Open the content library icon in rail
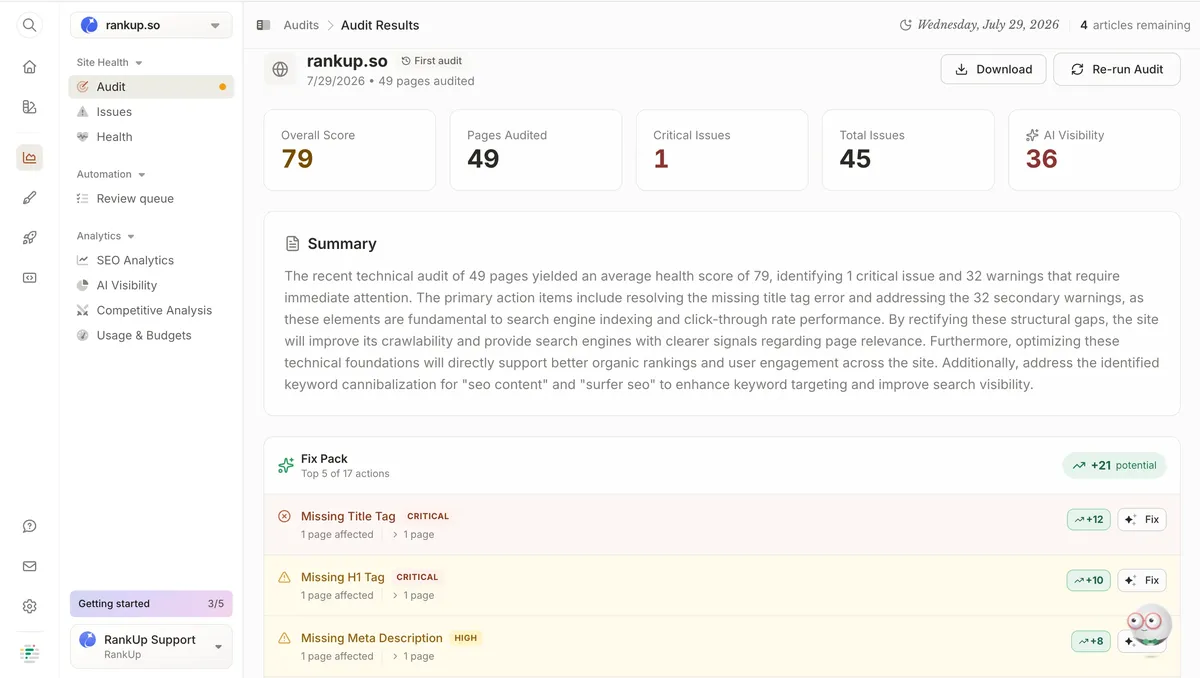The height and width of the screenshot is (678, 1200). pyautogui.click(x=29, y=107)
